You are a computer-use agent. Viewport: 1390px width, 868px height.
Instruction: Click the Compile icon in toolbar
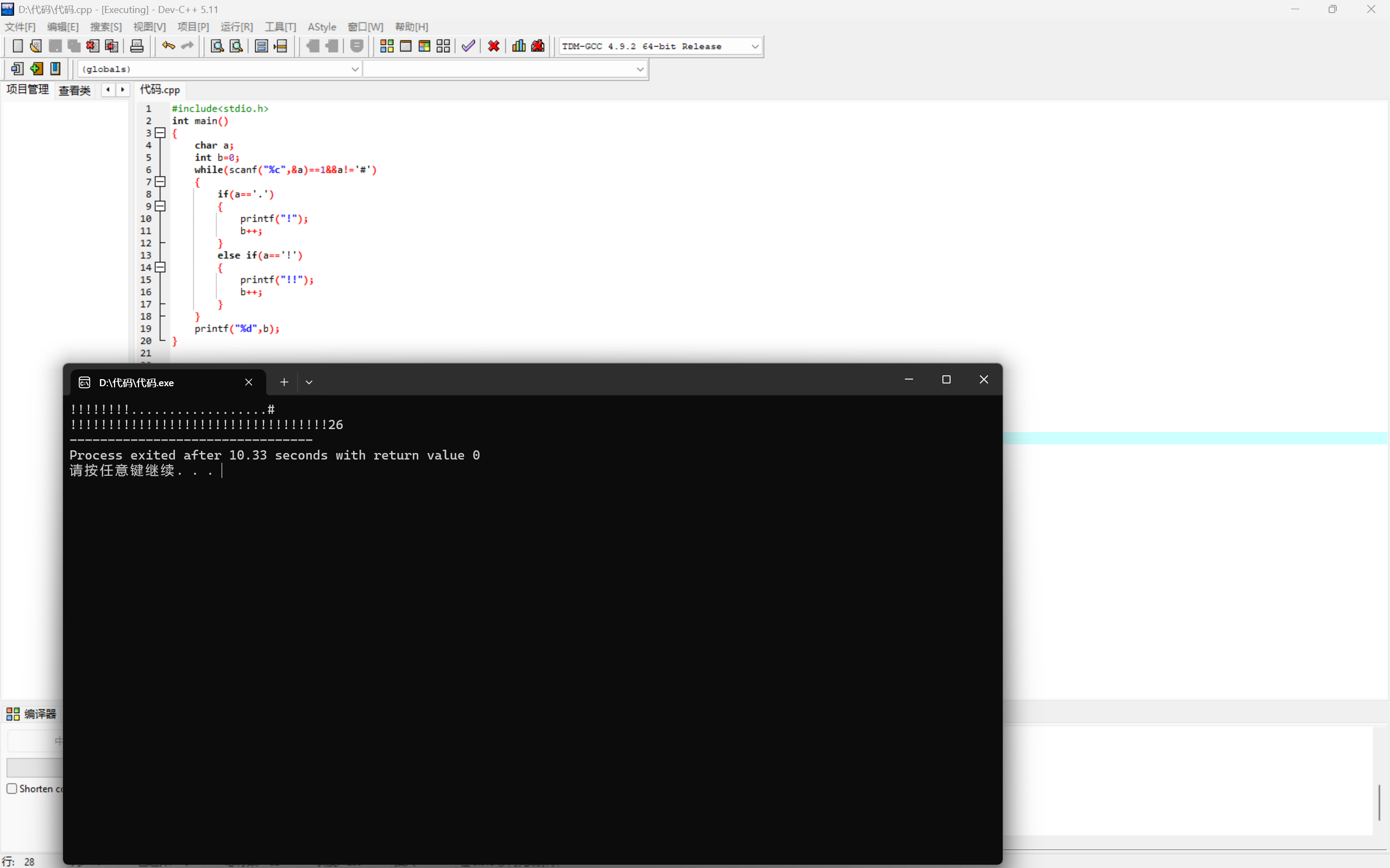(386, 46)
